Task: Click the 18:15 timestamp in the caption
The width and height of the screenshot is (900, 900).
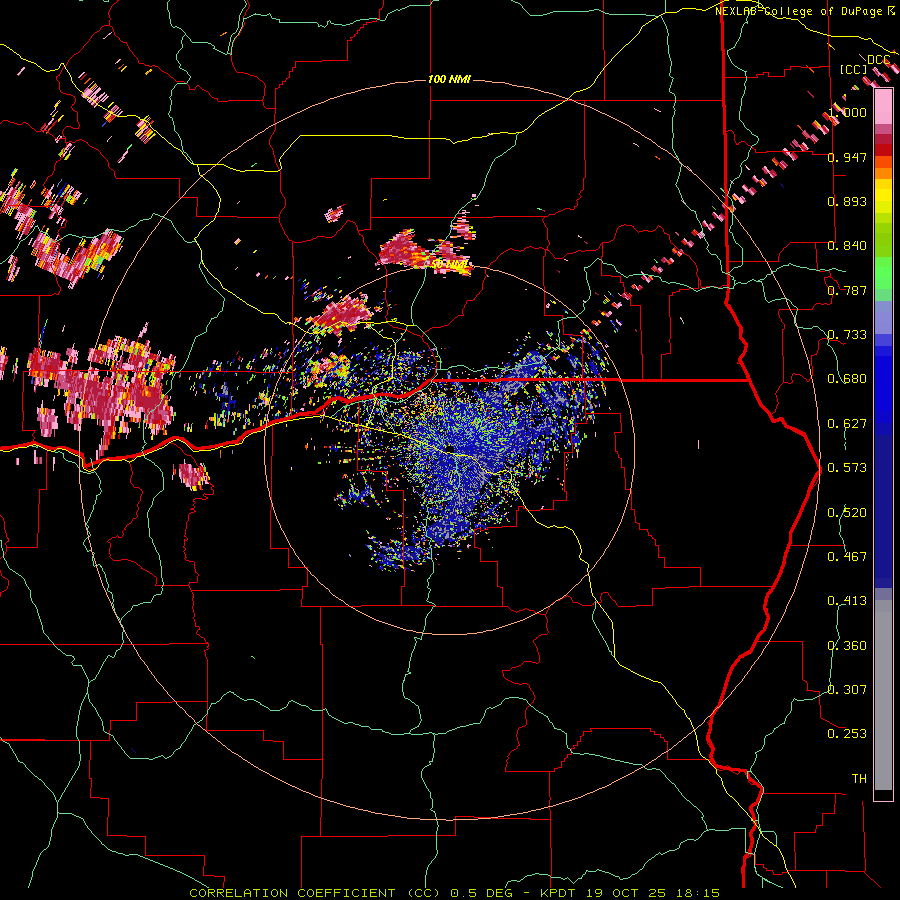Action: click(x=699, y=893)
